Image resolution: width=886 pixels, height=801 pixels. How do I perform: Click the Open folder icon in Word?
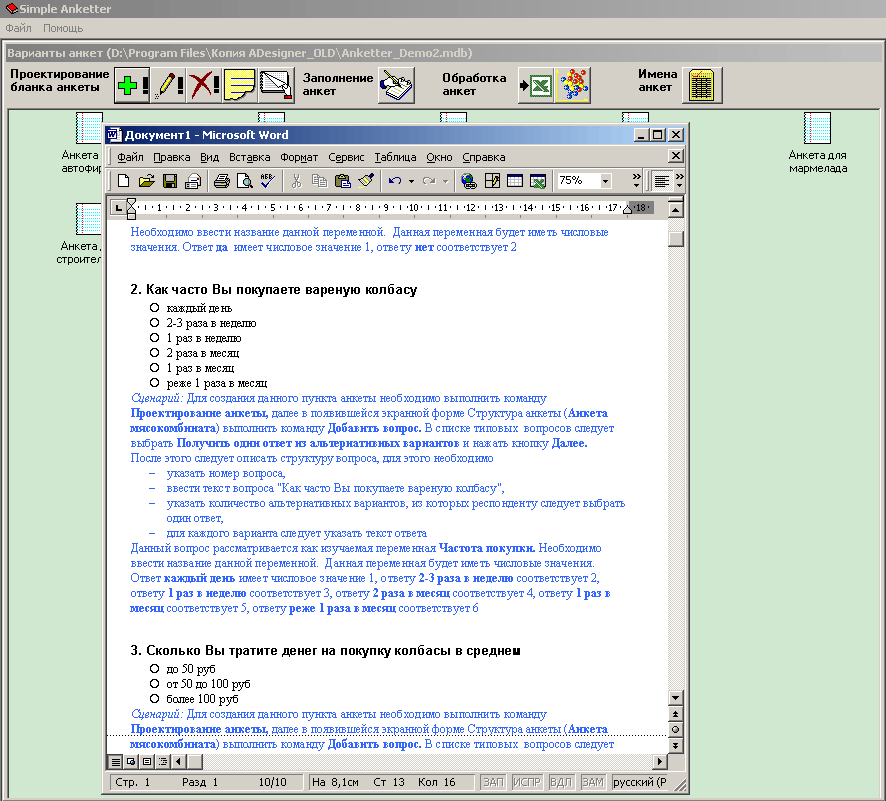[146, 181]
